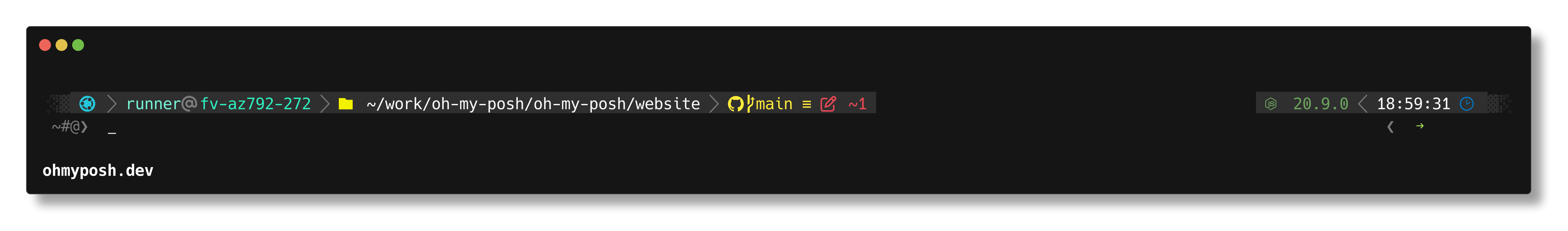Image resolution: width=1568 pixels, height=231 pixels.
Task: Select the runner username text
Action: tap(154, 104)
